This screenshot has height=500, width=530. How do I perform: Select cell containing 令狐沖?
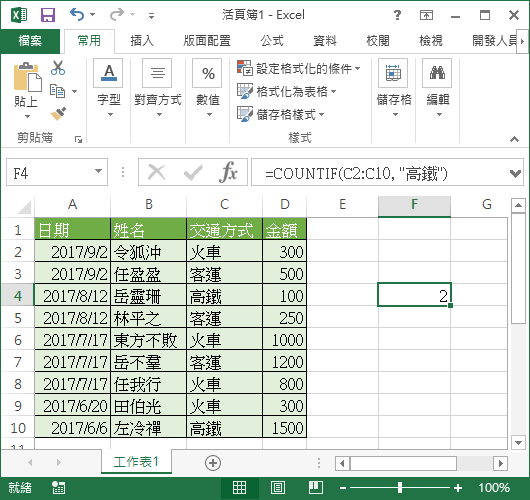pyautogui.click(x=148, y=252)
